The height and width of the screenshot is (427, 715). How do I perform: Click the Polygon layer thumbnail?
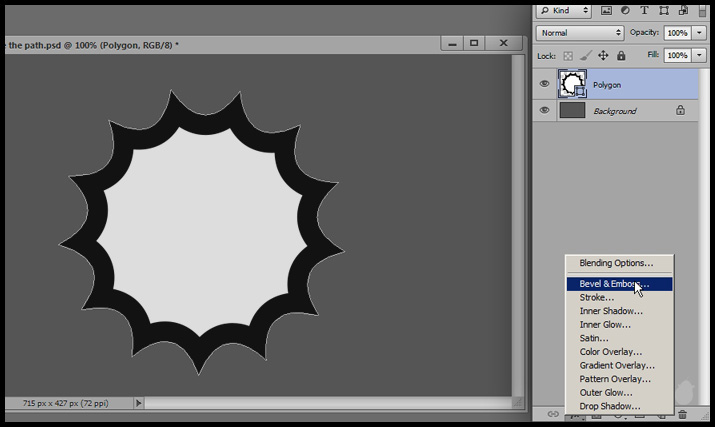[572, 85]
